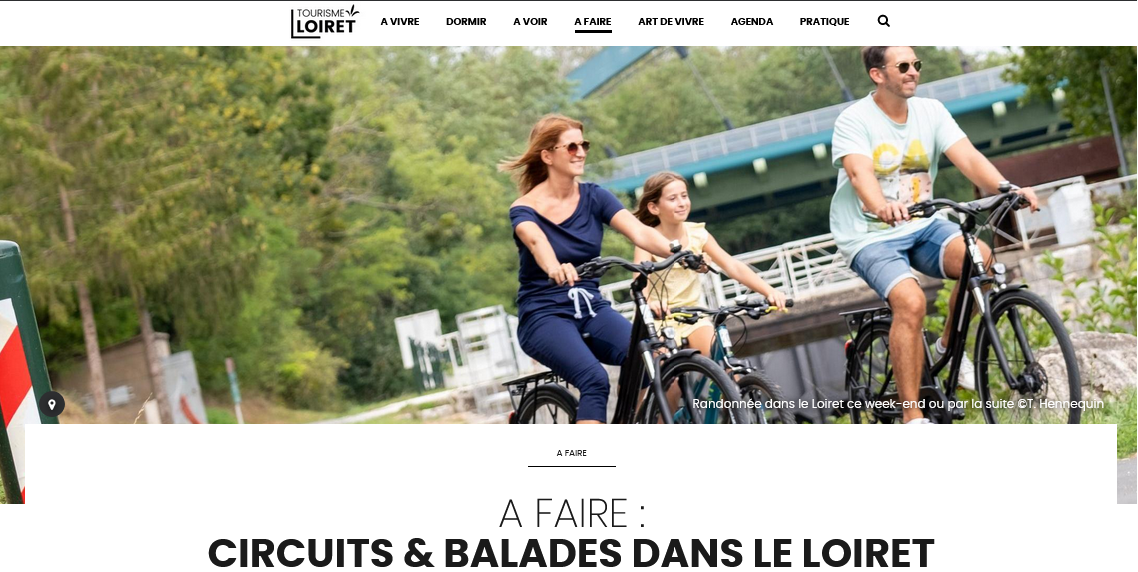Click the map location pin icon

(52, 404)
